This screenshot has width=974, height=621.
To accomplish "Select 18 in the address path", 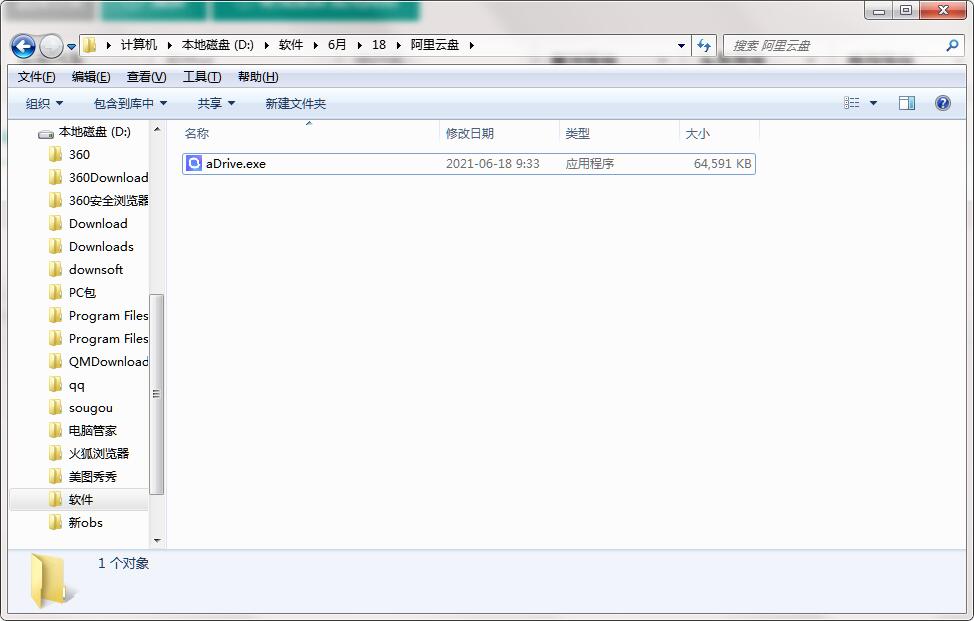I will click(379, 45).
